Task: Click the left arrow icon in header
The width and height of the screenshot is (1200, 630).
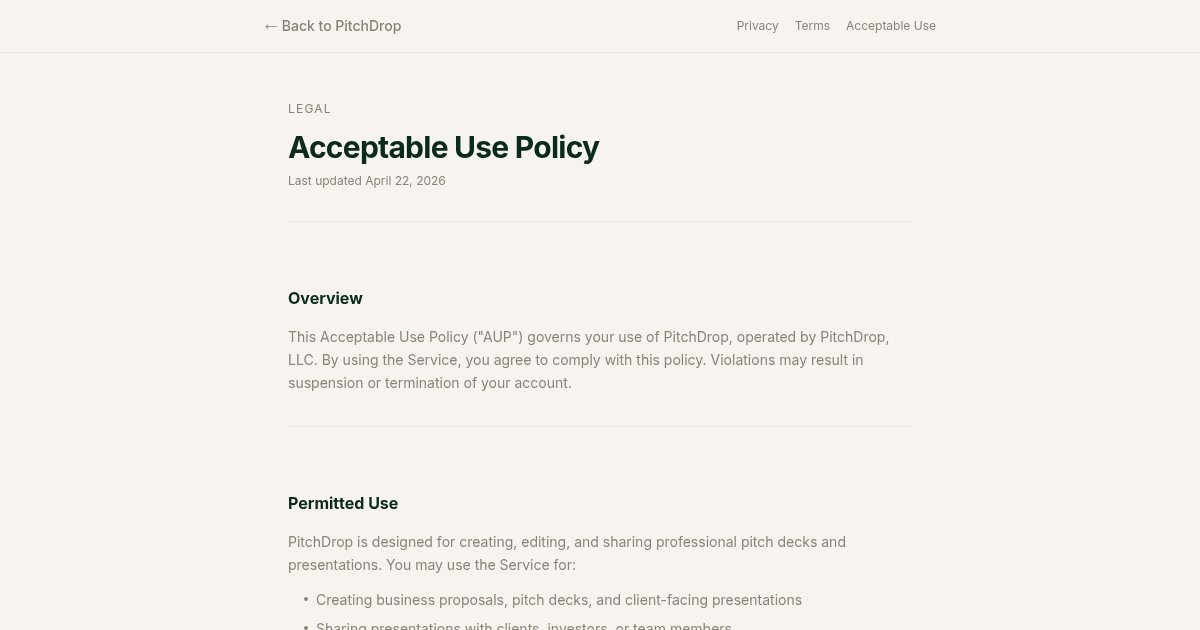Action: (270, 26)
